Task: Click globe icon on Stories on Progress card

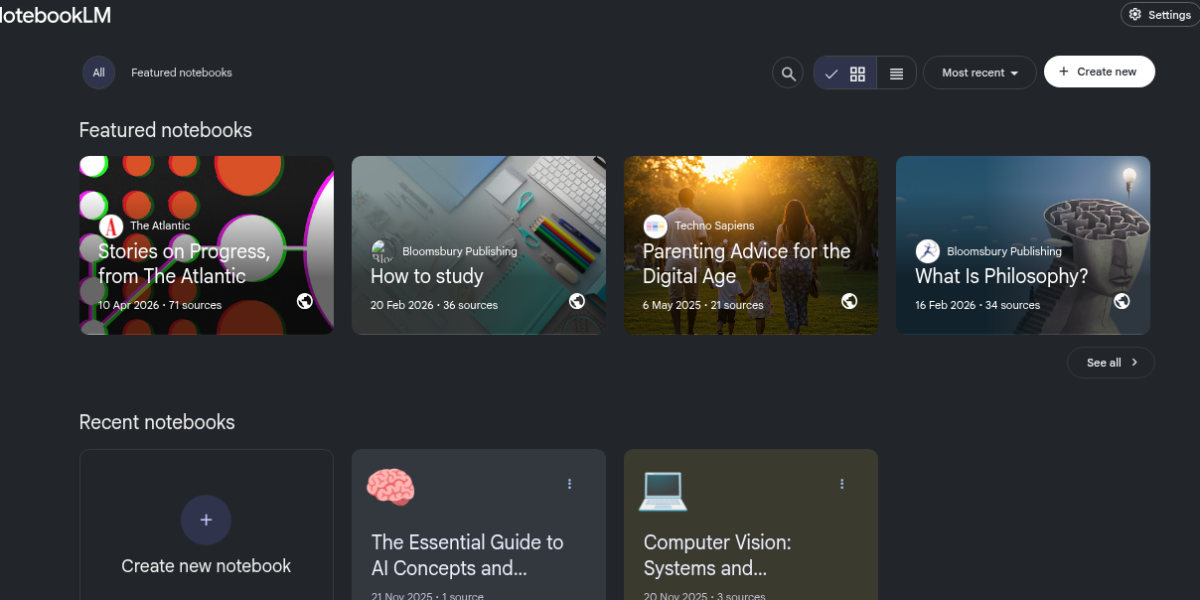Action: click(x=305, y=301)
